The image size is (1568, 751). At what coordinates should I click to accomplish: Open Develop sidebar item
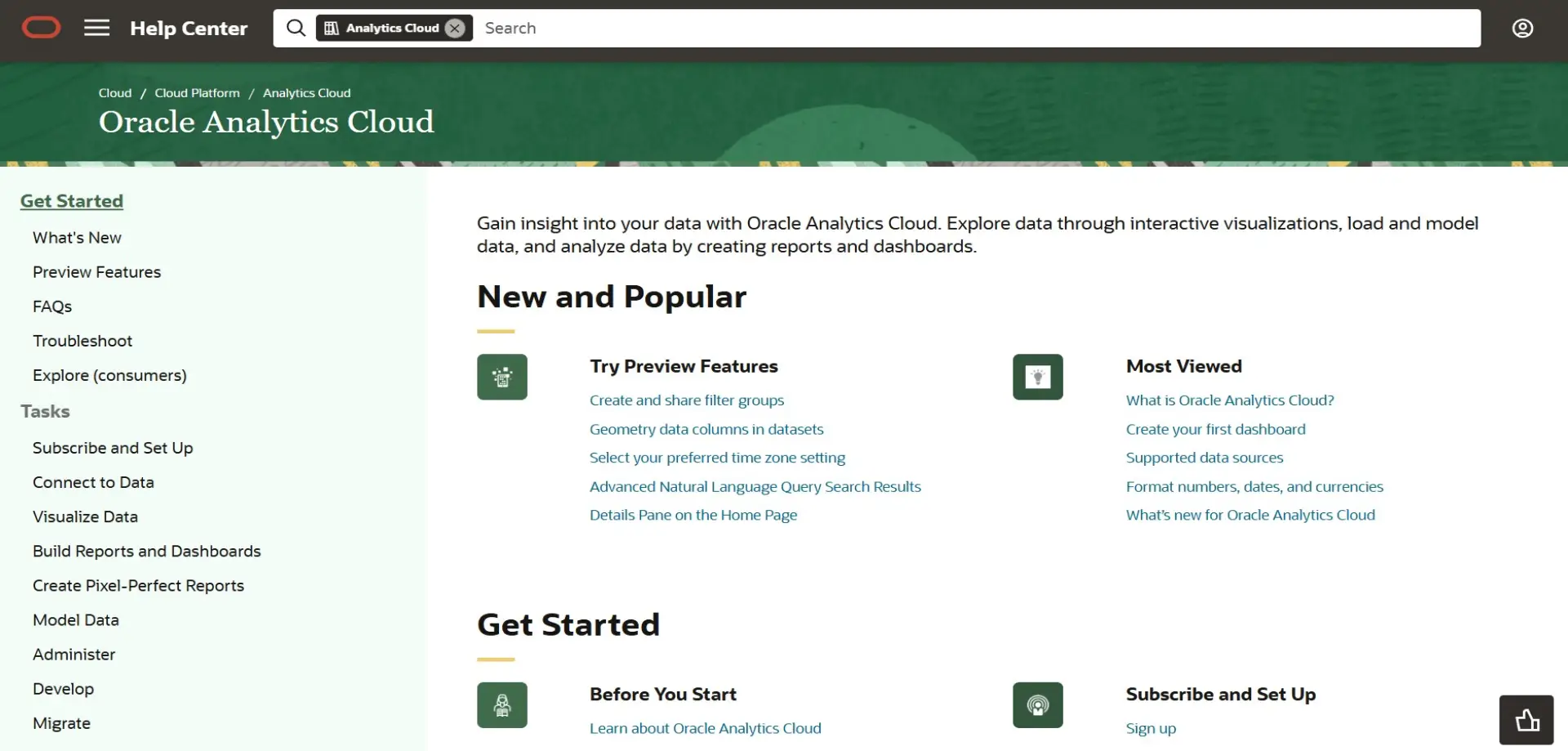coord(63,689)
